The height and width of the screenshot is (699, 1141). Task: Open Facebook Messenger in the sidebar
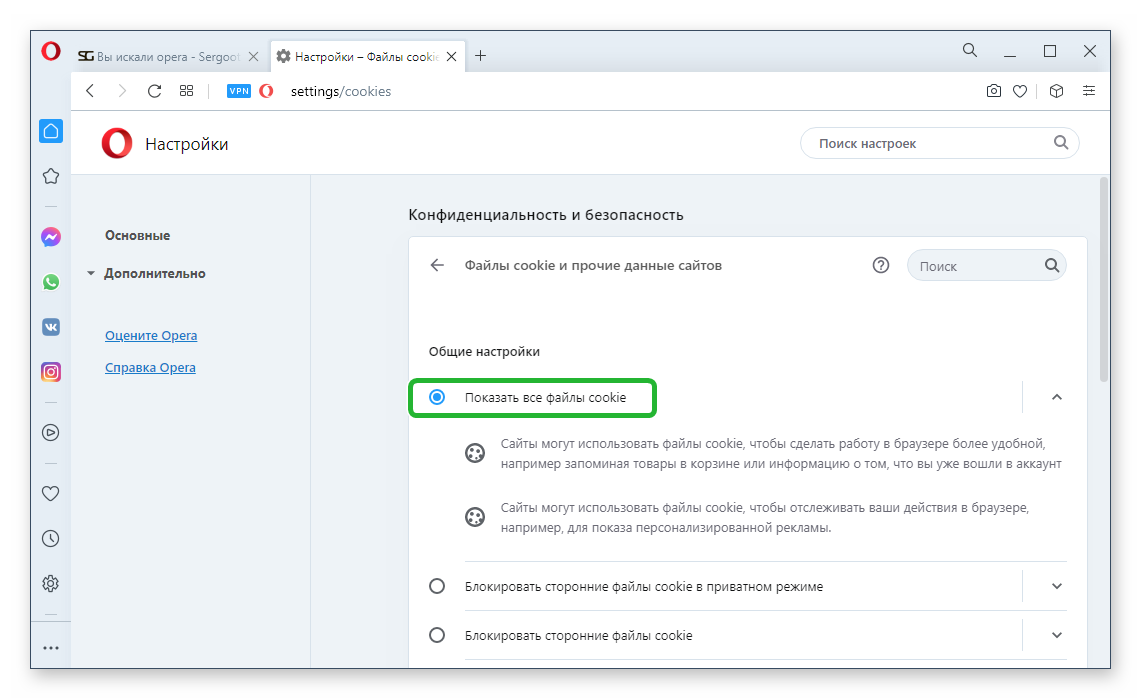pyautogui.click(x=51, y=237)
